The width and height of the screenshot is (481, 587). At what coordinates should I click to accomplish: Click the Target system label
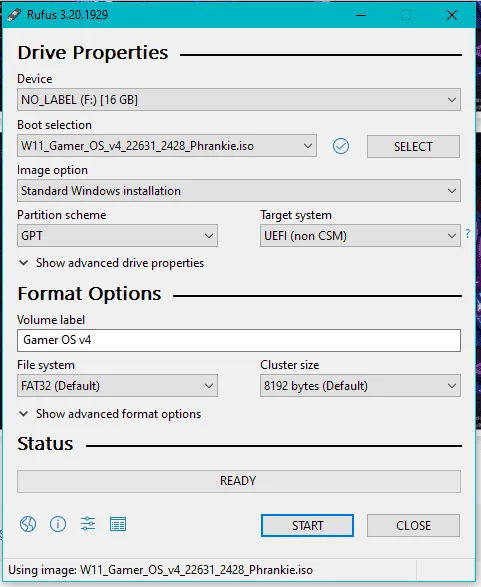tap(296, 215)
